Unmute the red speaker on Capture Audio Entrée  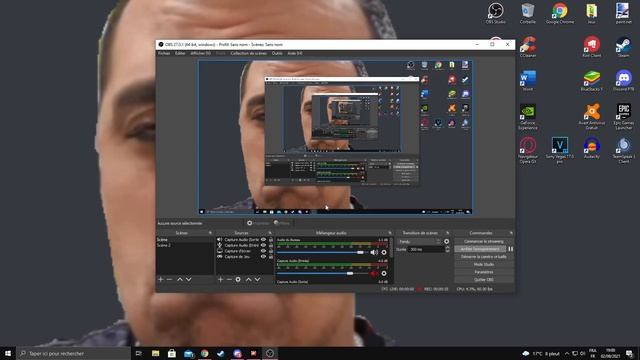(x=373, y=273)
